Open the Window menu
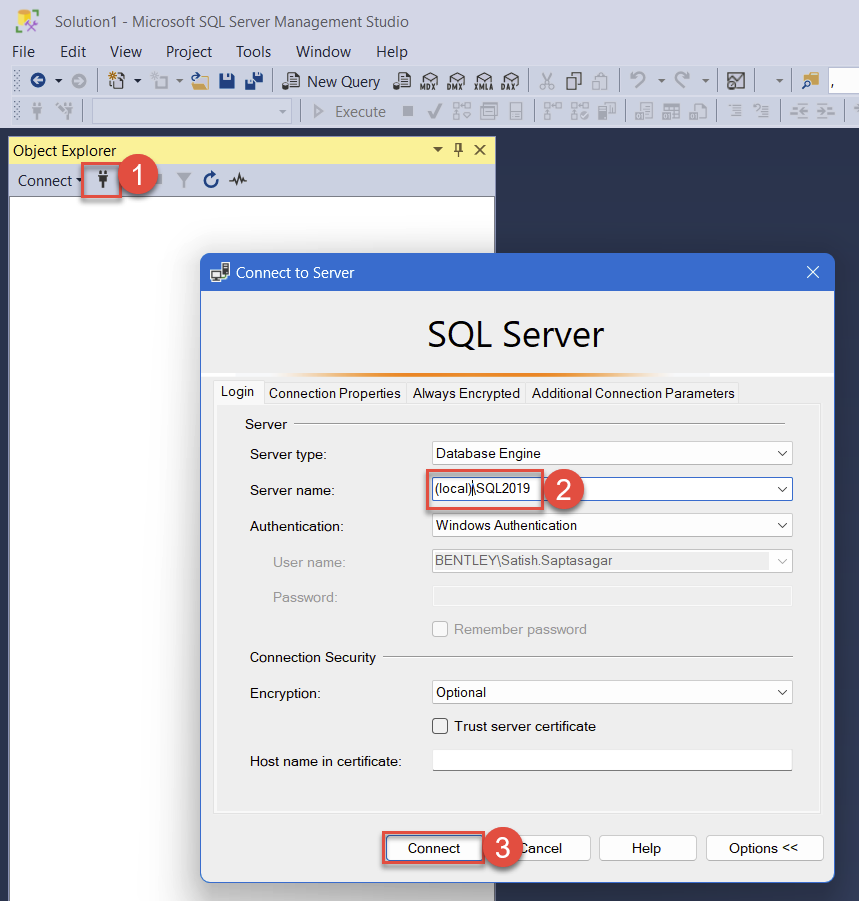859x901 pixels. 323,52
